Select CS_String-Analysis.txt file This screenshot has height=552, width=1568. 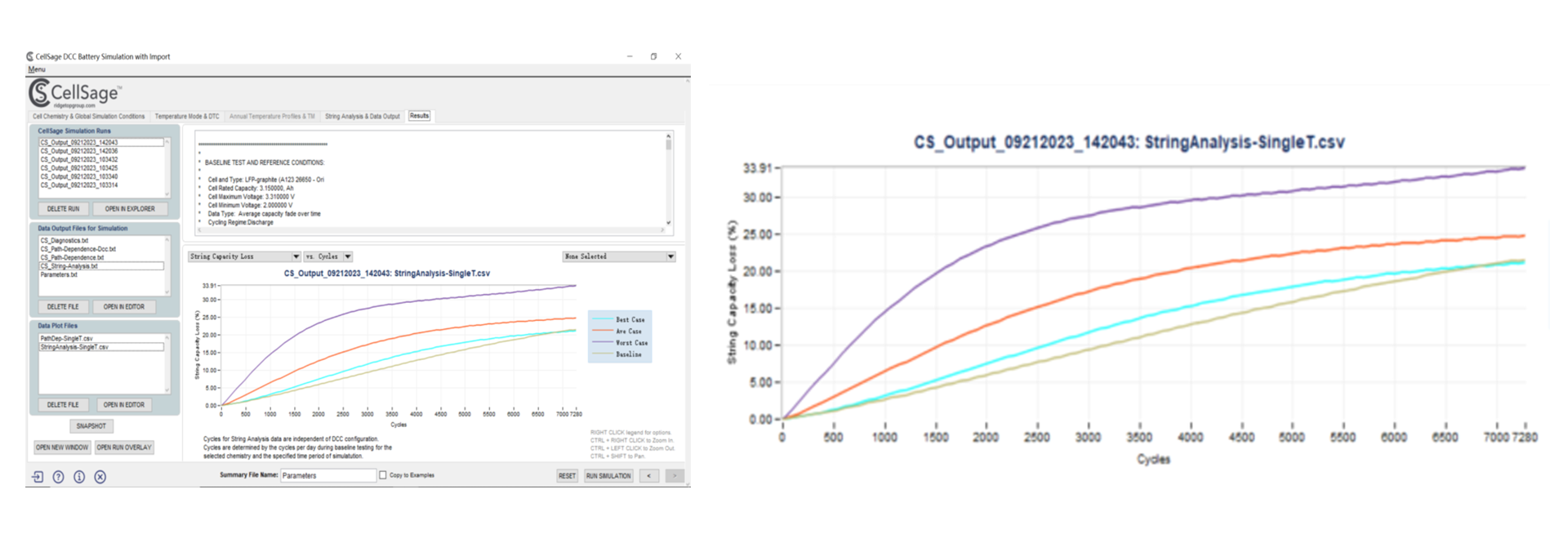tap(101, 266)
